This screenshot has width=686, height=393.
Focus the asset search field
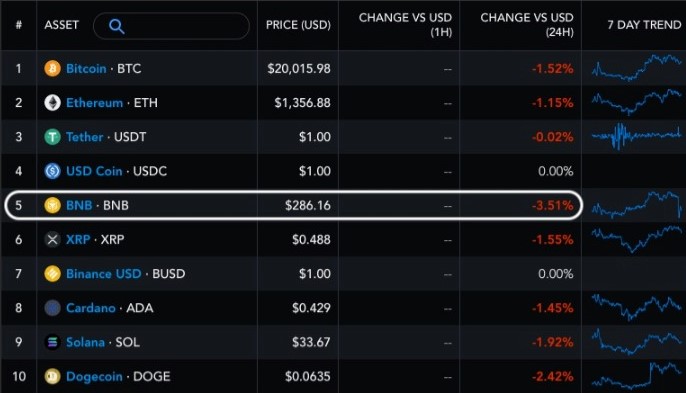click(x=172, y=26)
